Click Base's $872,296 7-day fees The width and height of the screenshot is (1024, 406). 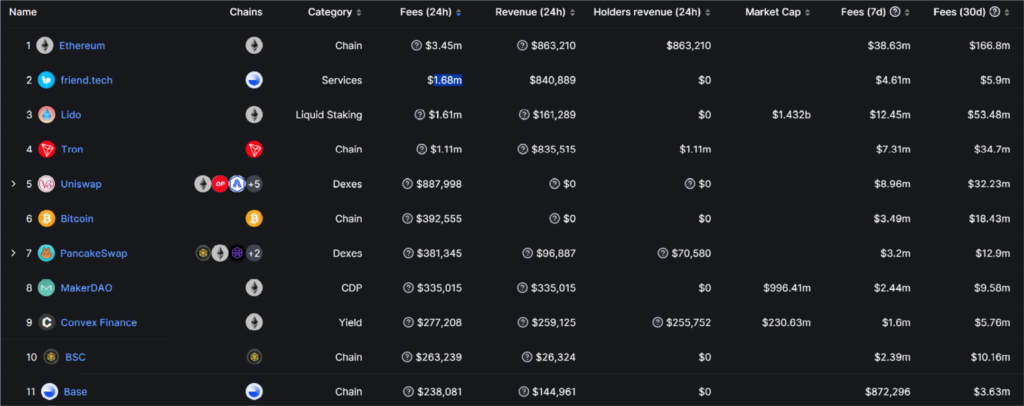(887, 392)
